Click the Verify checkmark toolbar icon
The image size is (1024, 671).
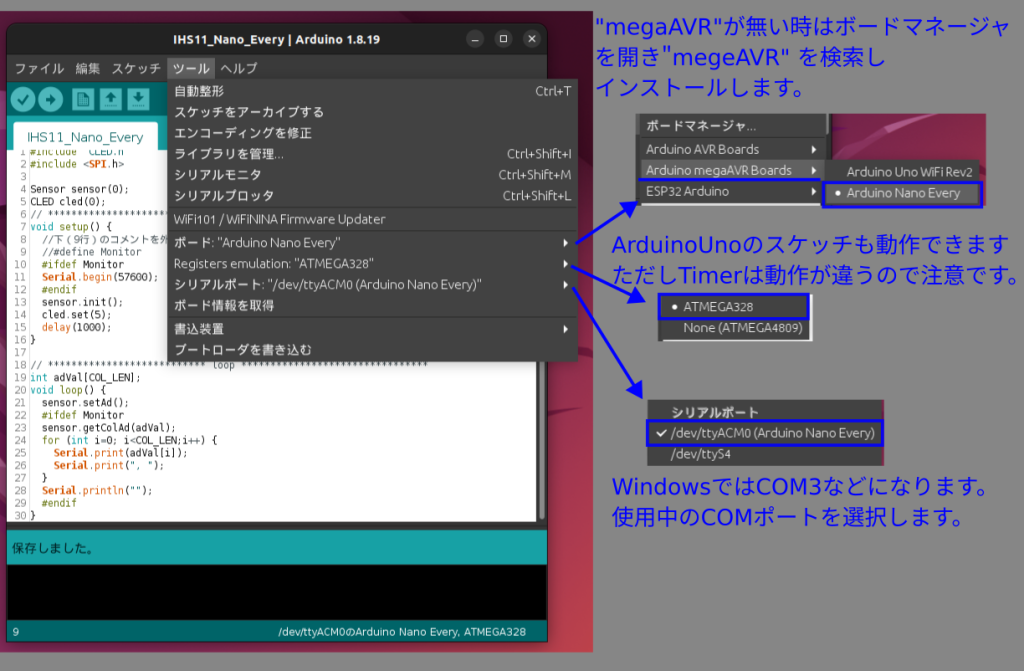[23, 99]
